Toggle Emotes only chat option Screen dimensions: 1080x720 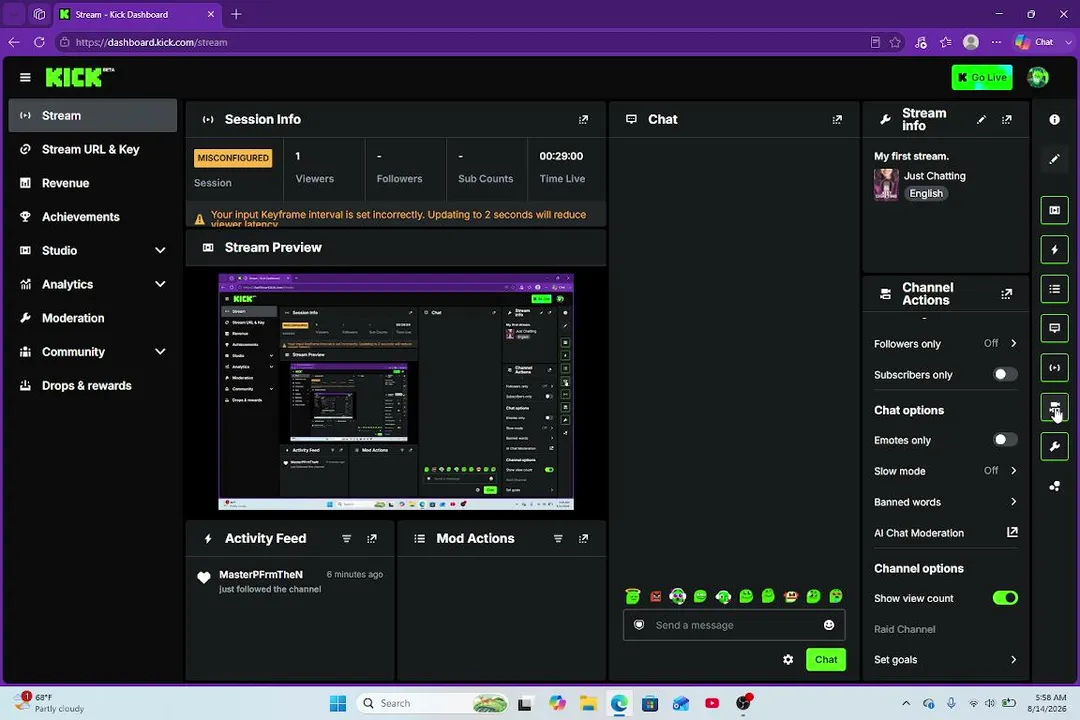point(1004,440)
